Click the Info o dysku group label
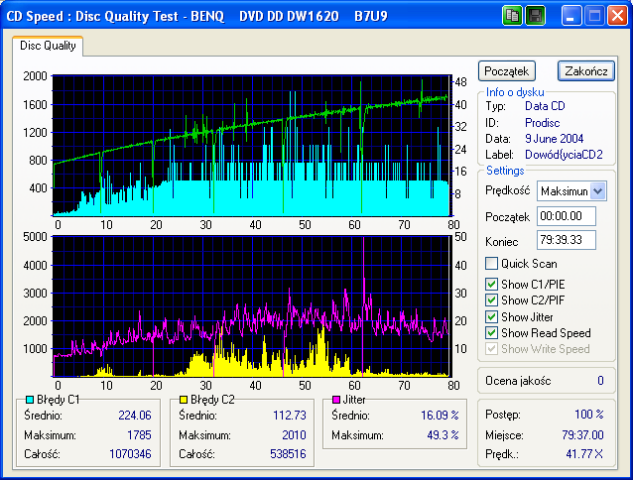Image resolution: width=633 pixels, height=480 pixels. click(515, 92)
